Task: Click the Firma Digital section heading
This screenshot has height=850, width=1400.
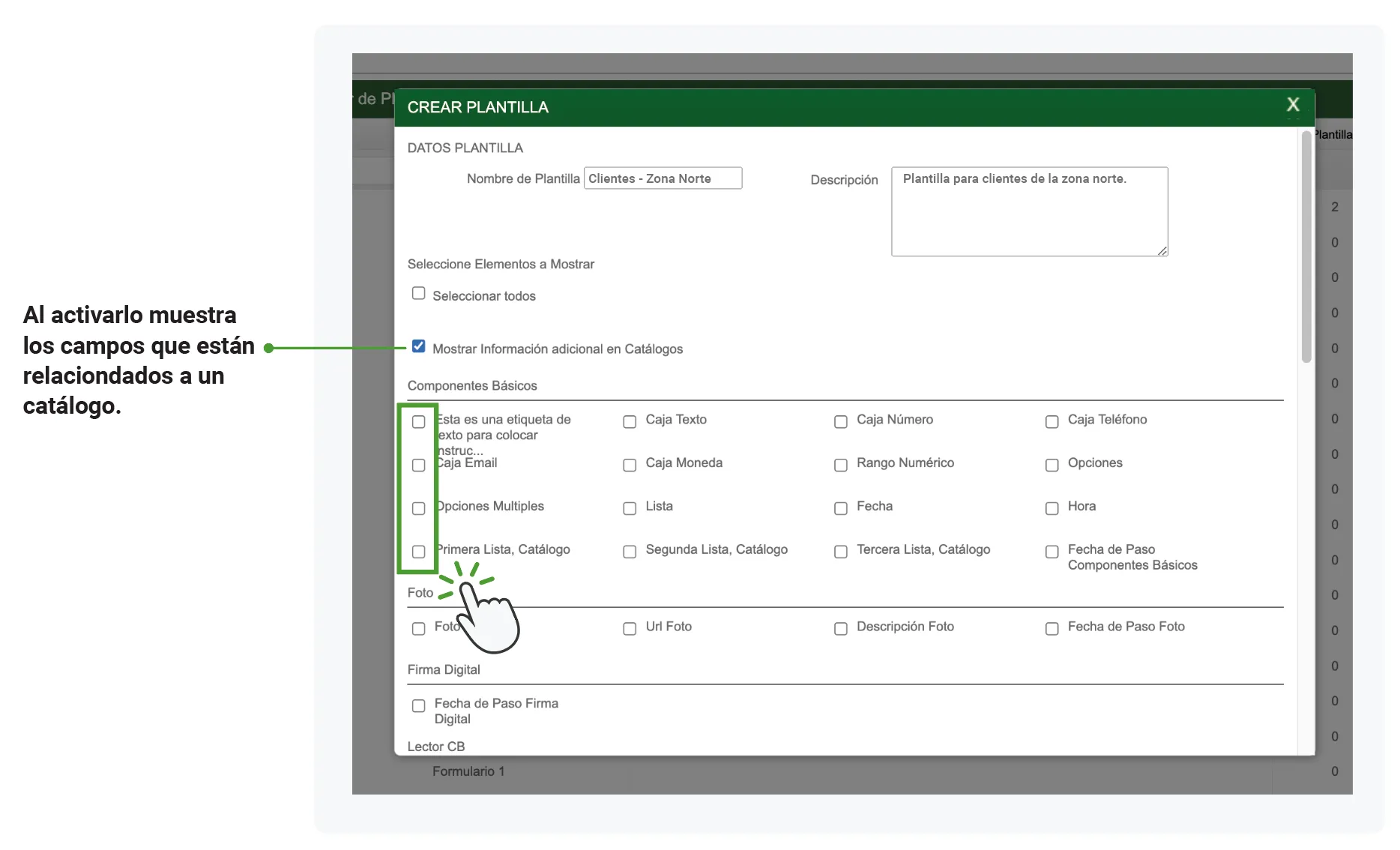Action: pyautogui.click(x=444, y=669)
